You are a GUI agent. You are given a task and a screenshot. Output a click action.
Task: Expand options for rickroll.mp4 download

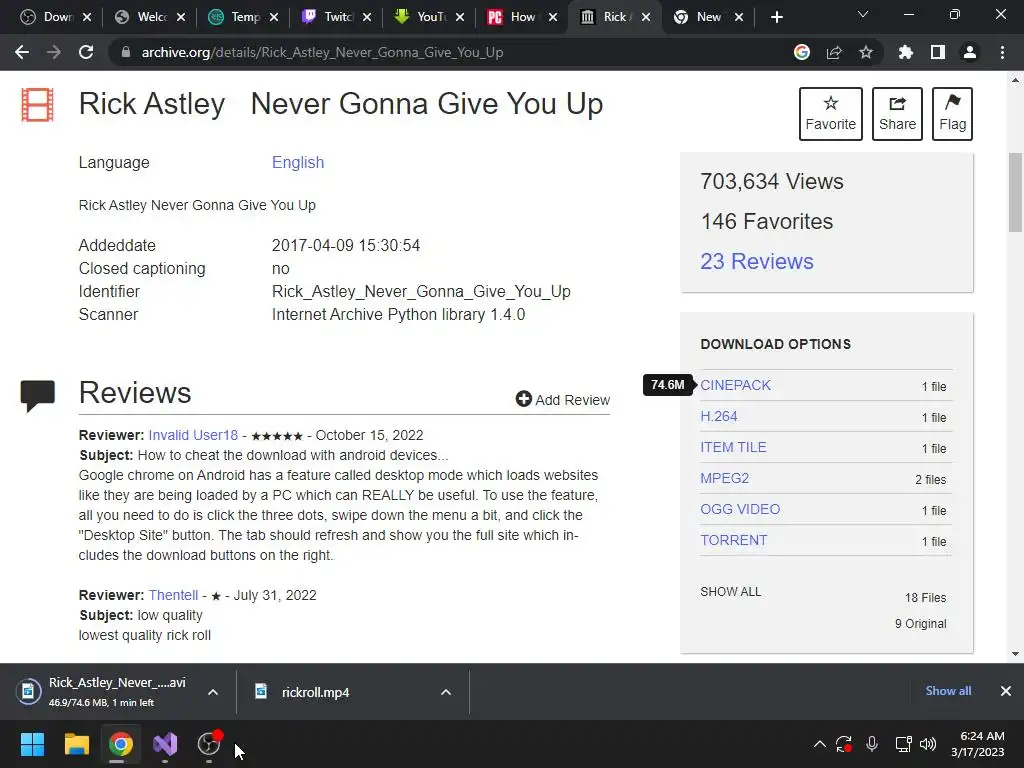pos(446,692)
